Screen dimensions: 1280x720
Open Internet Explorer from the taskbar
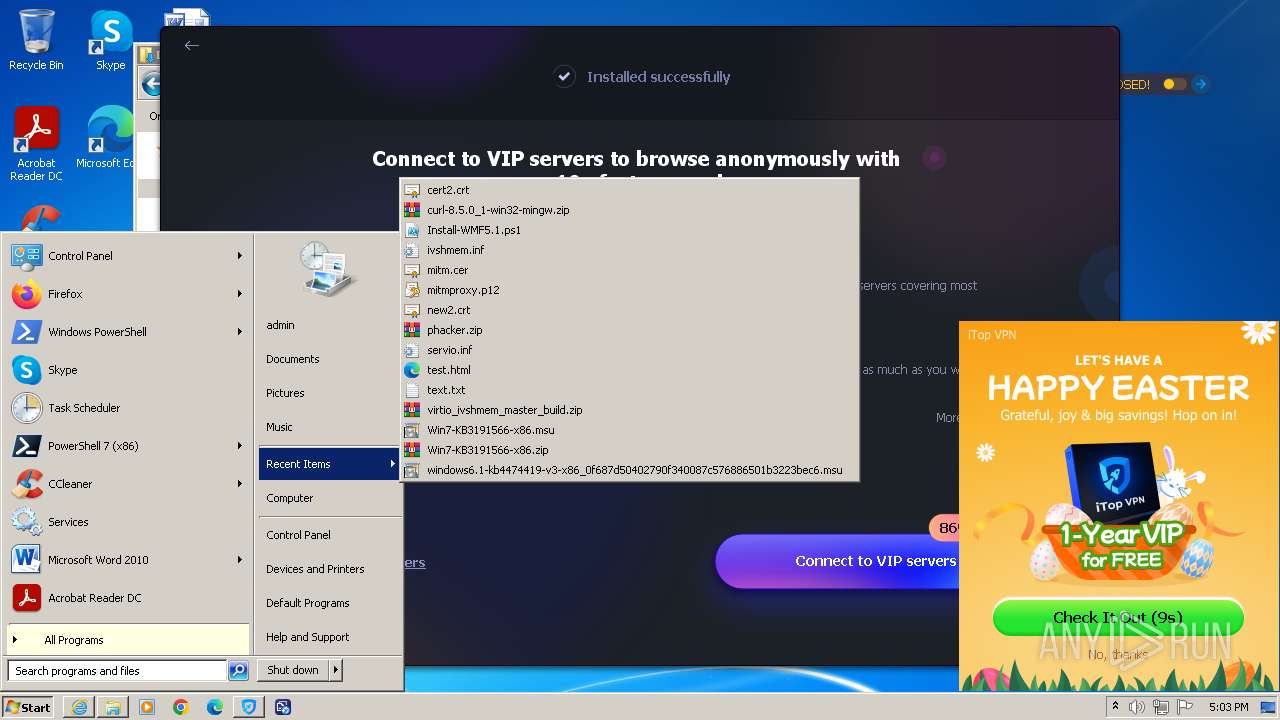coord(79,707)
